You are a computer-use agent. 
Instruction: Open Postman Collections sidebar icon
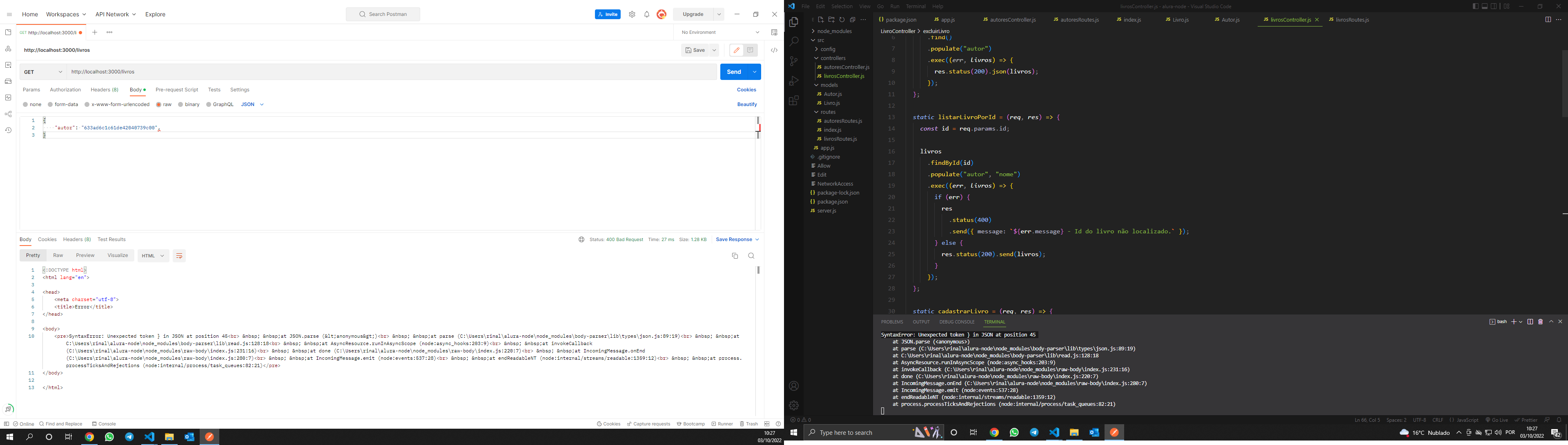[8, 32]
